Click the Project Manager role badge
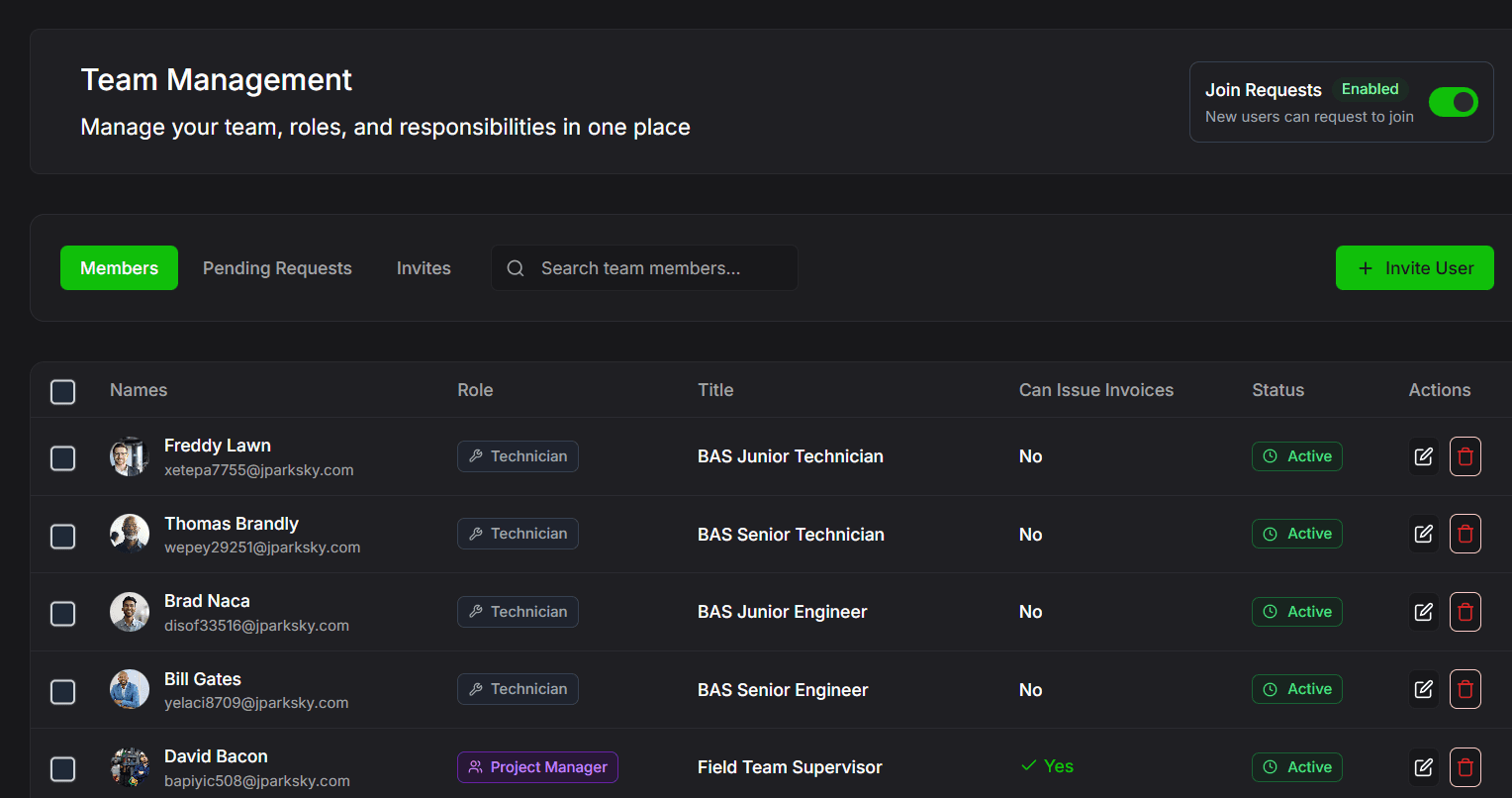This screenshot has height=798, width=1512. (x=537, y=767)
